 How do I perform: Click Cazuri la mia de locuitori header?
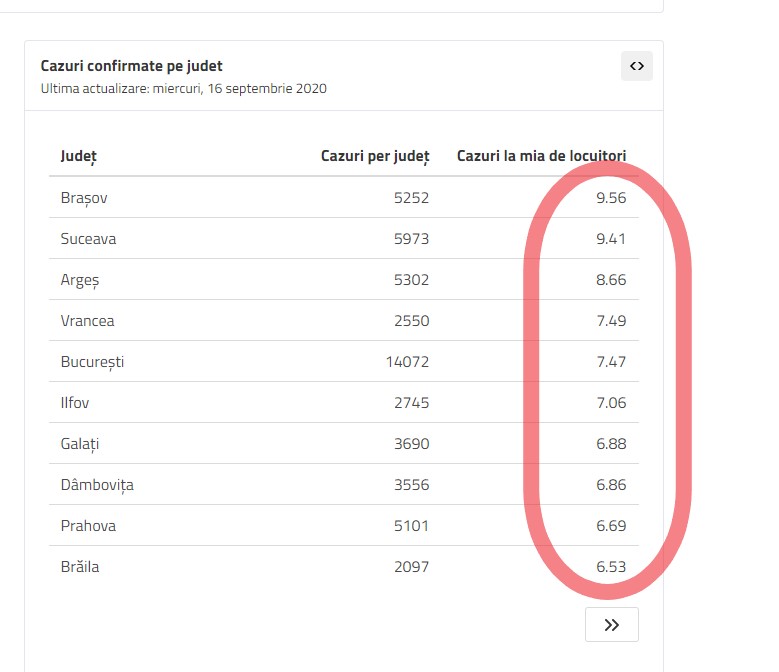click(x=541, y=156)
